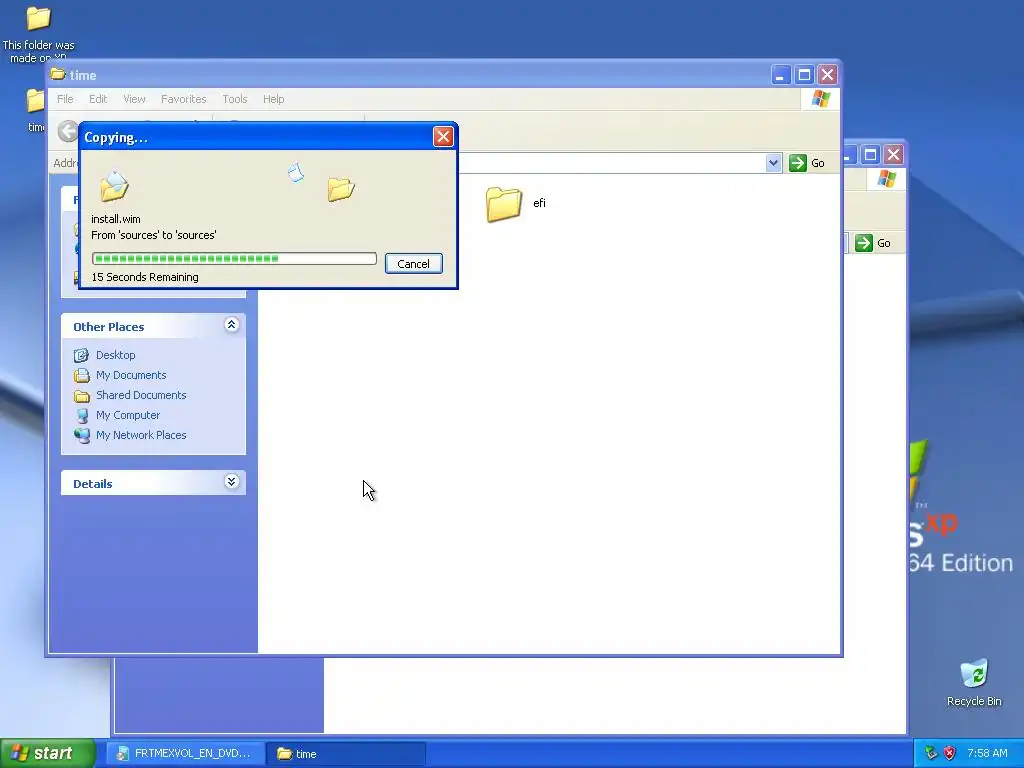Open the Favorites menu

click(184, 99)
